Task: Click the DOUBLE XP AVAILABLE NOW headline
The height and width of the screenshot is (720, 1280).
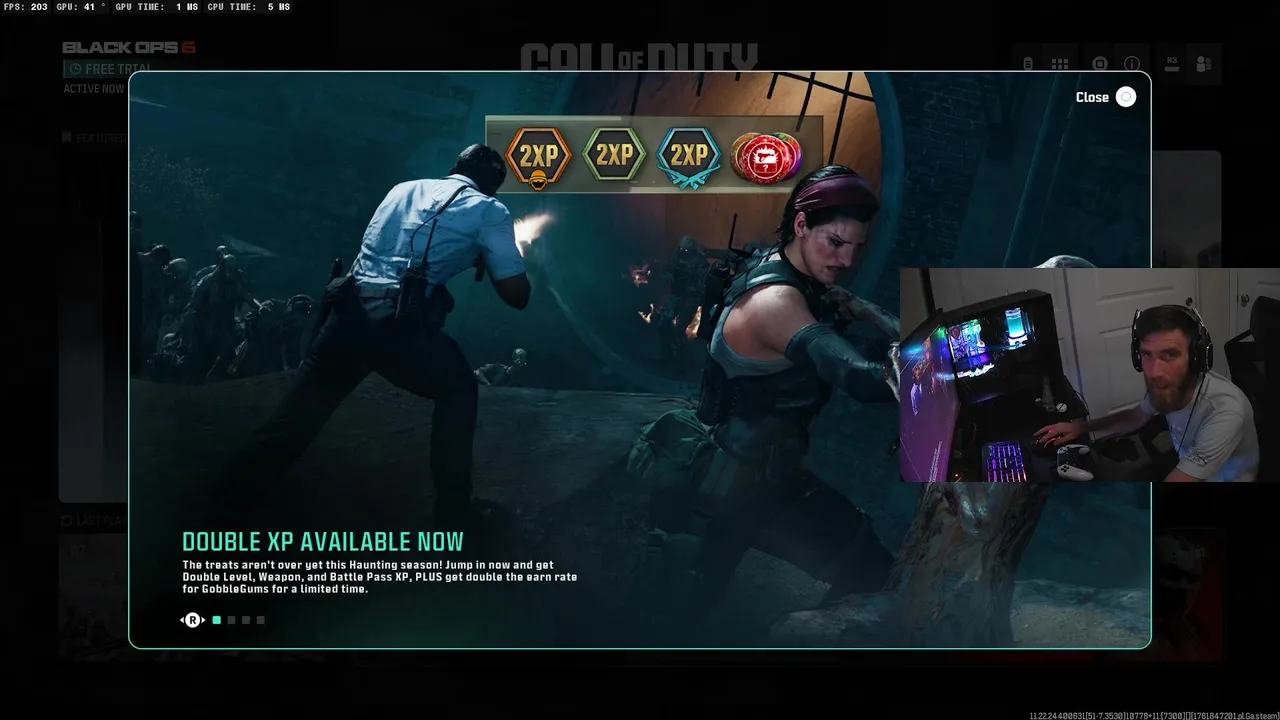Action: [x=323, y=542]
